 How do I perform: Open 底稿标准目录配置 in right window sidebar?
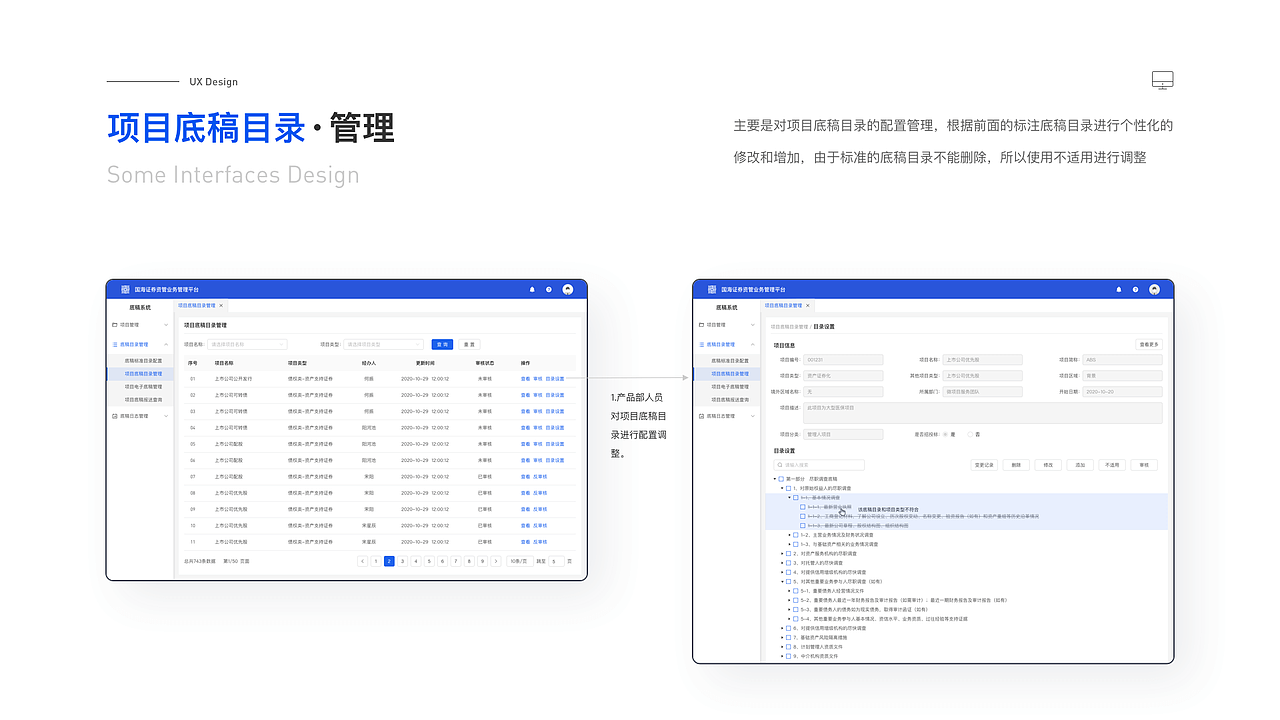(x=730, y=360)
